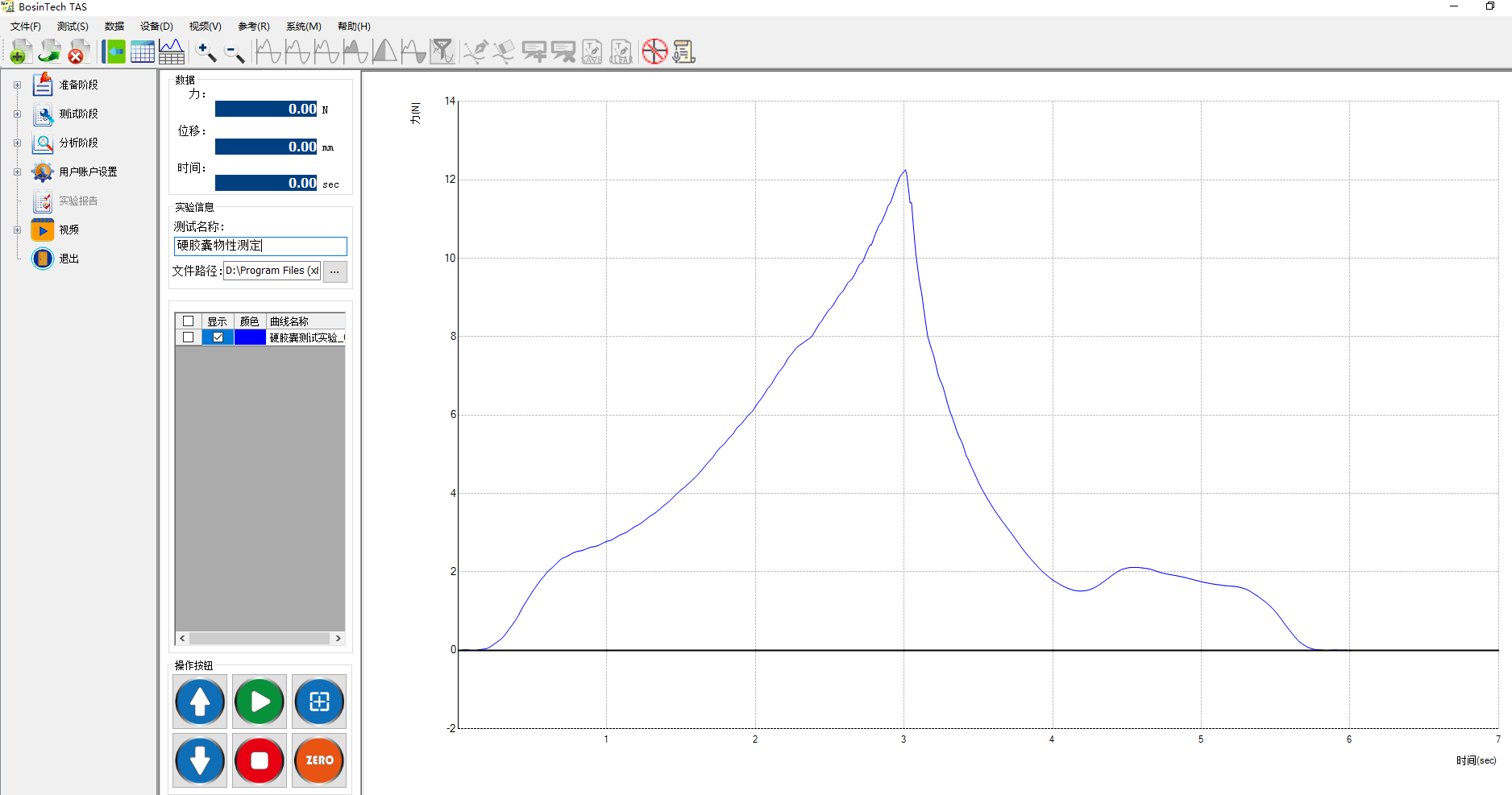Expand the 用户账户设置 tree node
Viewport: 1512px width, 795px height.
(17, 172)
